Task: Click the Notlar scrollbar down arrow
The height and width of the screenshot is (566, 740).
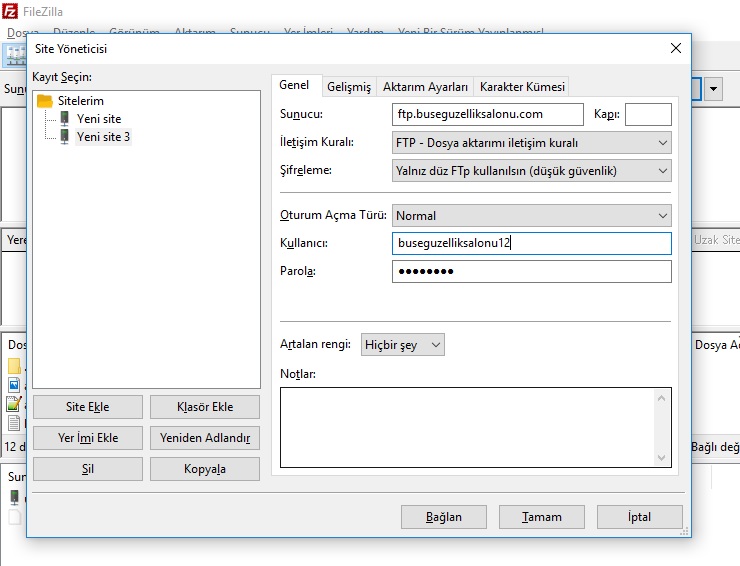Action: coord(661,457)
